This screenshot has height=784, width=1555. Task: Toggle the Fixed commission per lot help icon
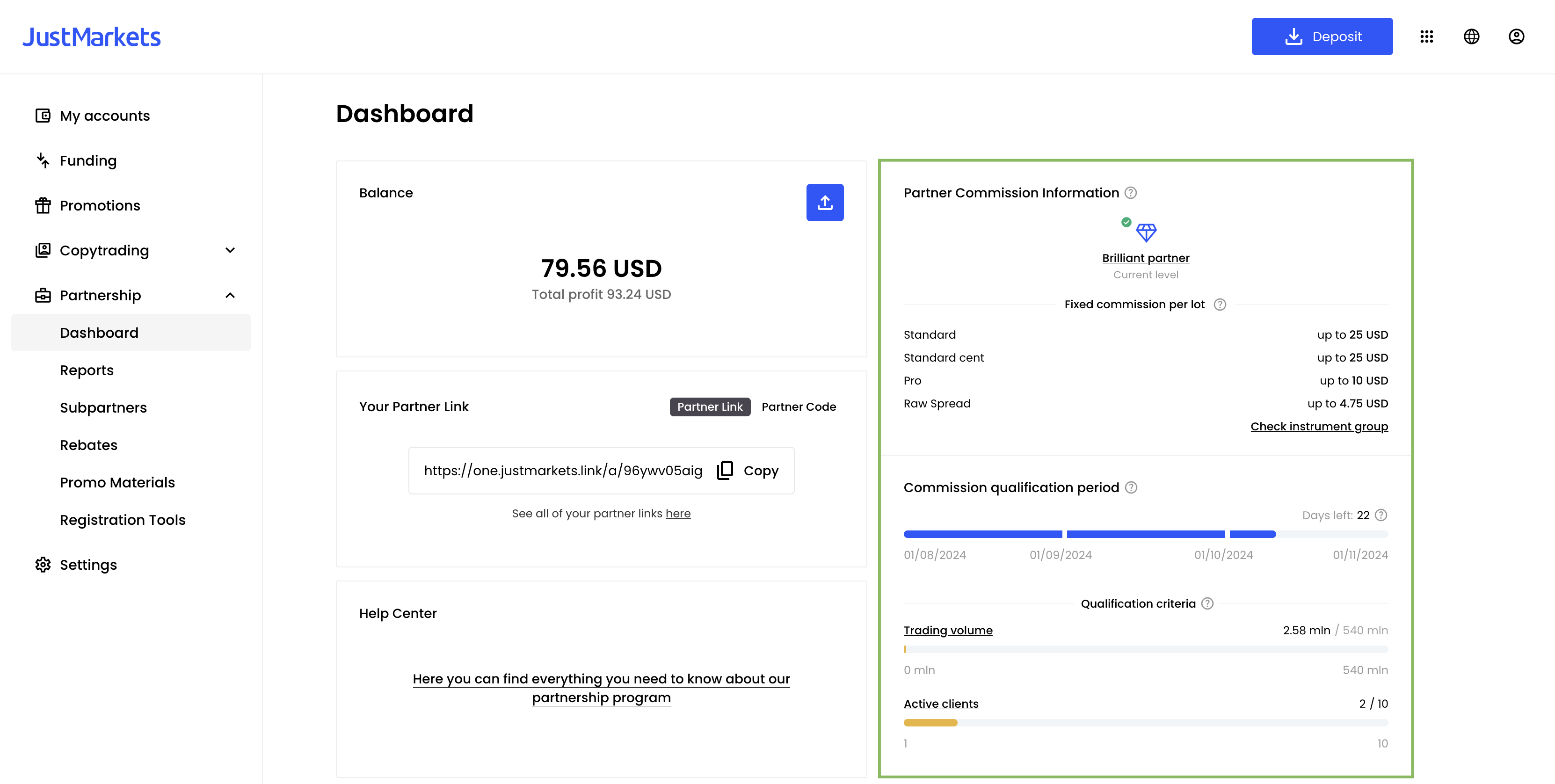[1220, 304]
